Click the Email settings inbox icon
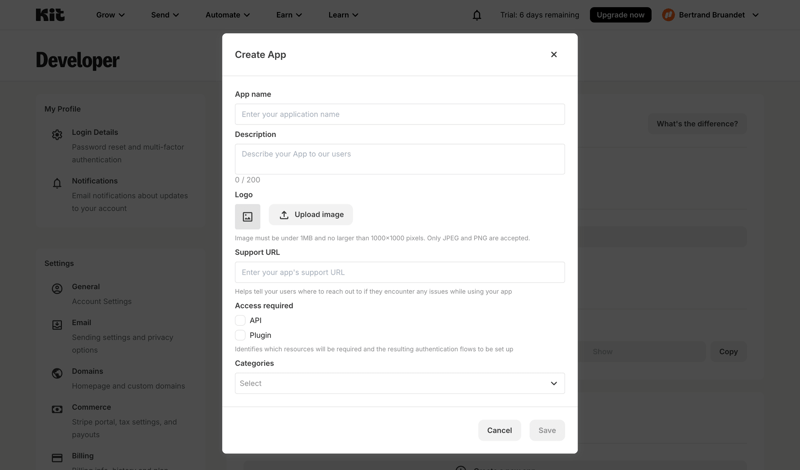The width and height of the screenshot is (800, 470). pyautogui.click(x=57, y=325)
